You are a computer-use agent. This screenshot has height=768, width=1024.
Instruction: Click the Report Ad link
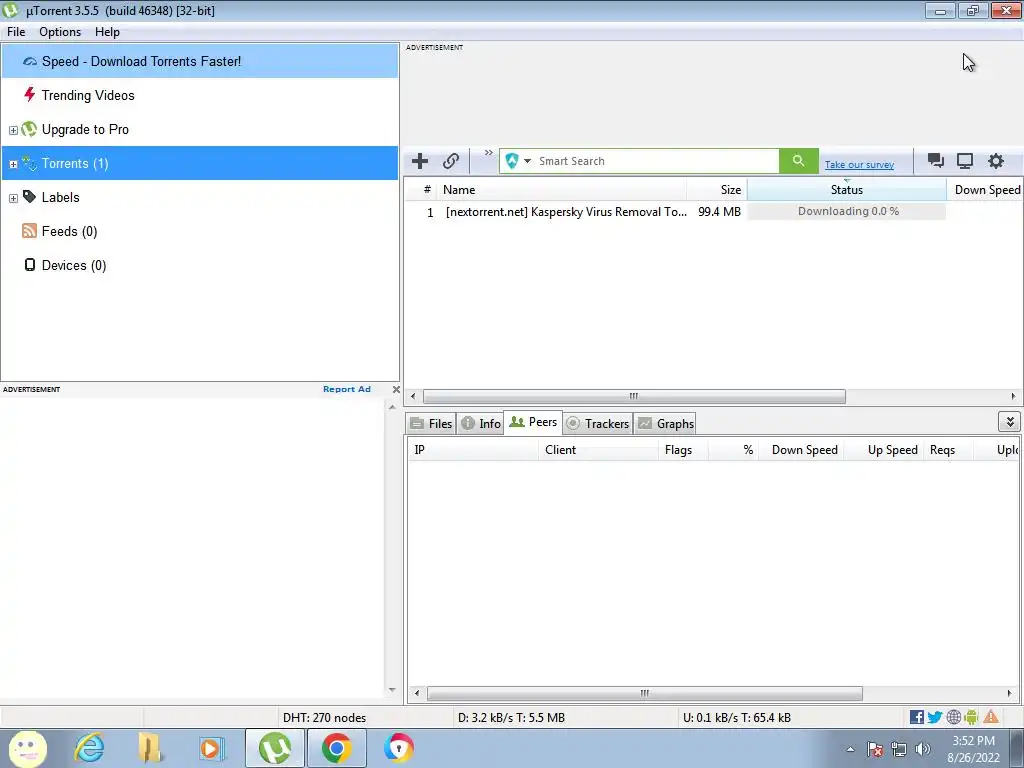347,389
